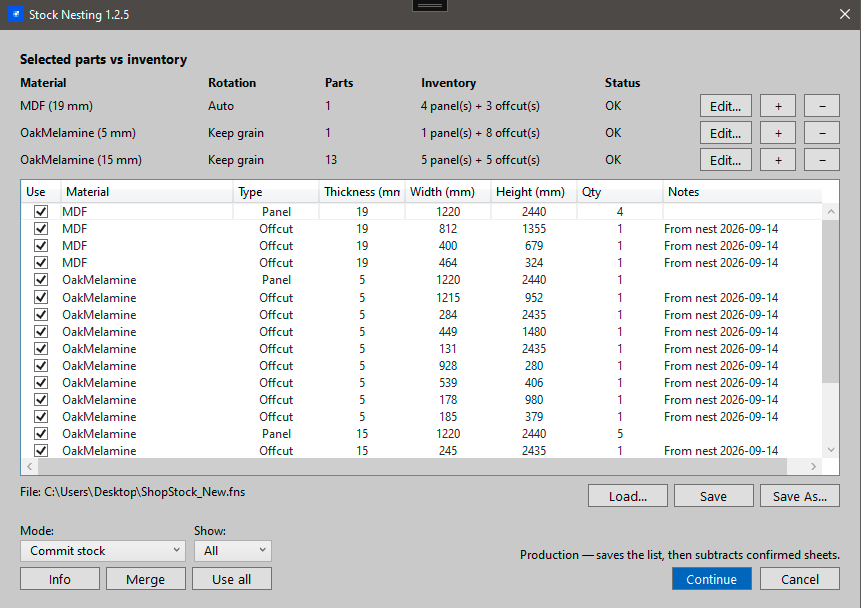Click the Load... button
Image resolution: width=861 pixels, height=608 pixels.
[x=628, y=496]
